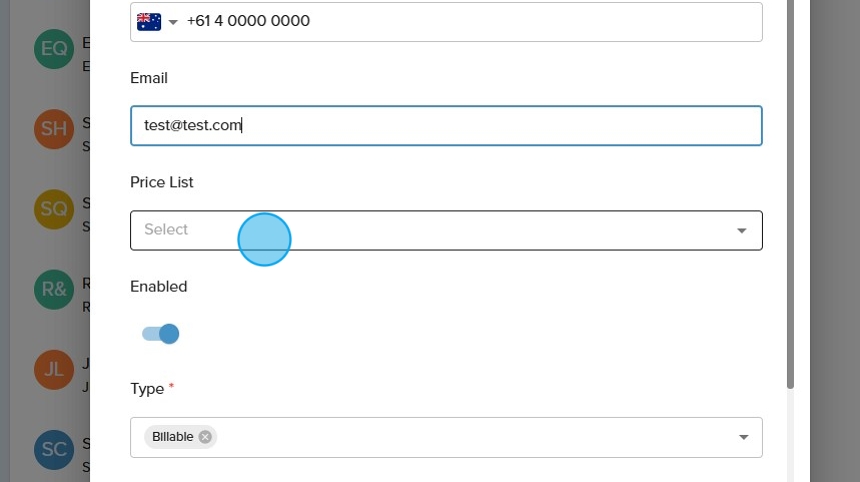Image resolution: width=860 pixels, height=482 pixels.
Task: Select the EQ avatar in the list
Action: coord(54,48)
